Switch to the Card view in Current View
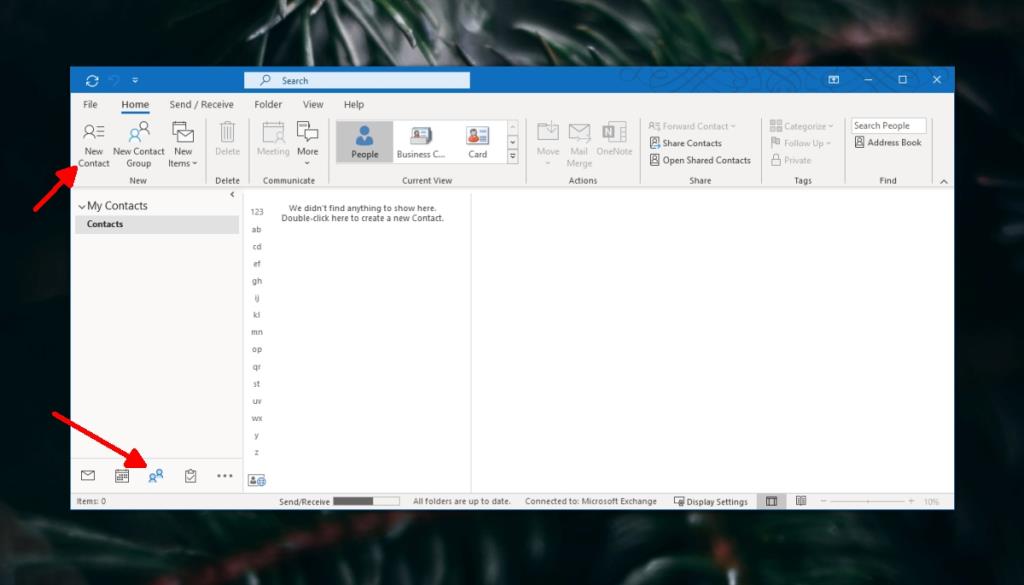The width and height of the screenshot is (1024, 585). 475,140
